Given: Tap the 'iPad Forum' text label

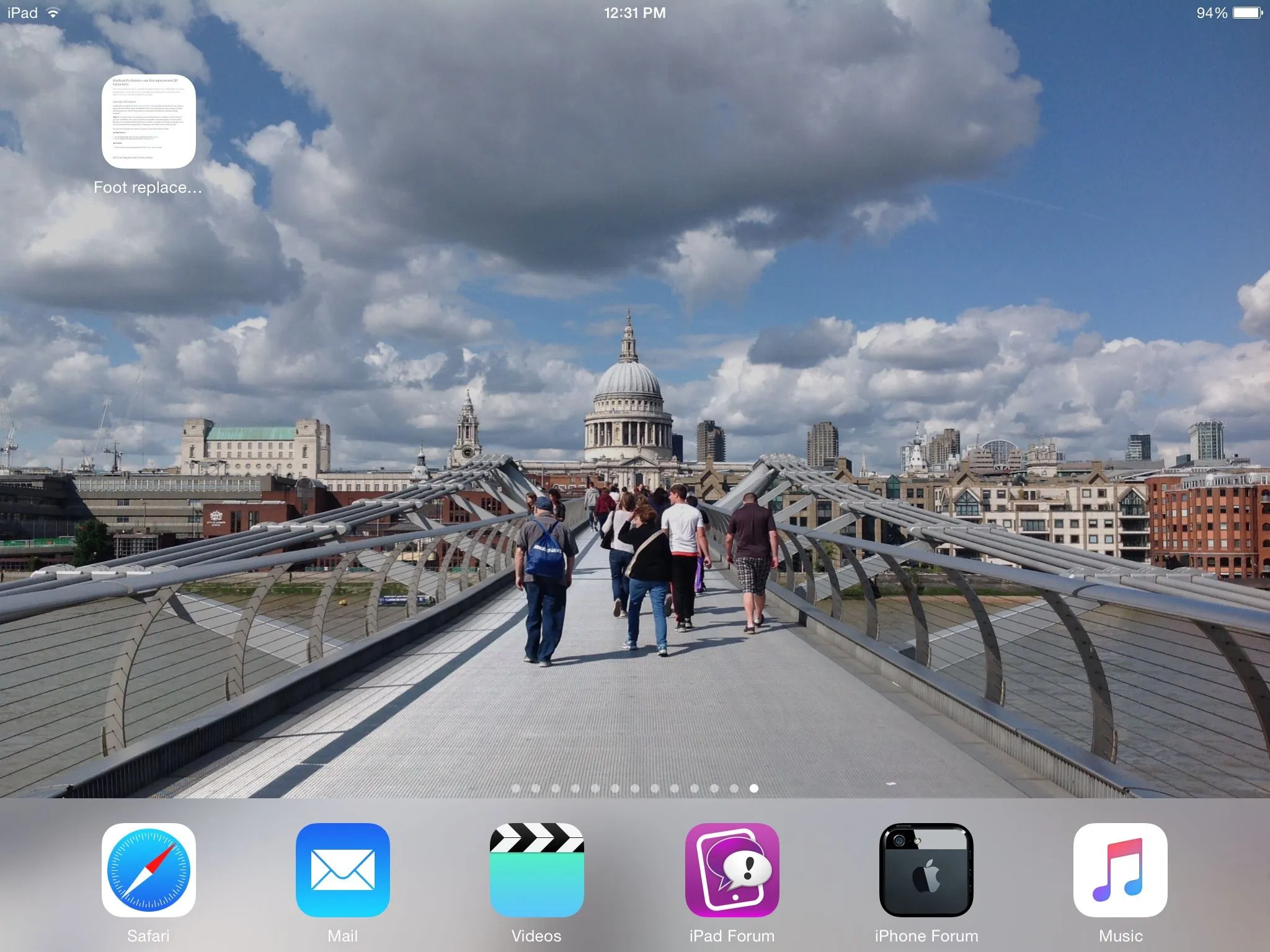Looking at the screenshot, I should pos(732,935).
